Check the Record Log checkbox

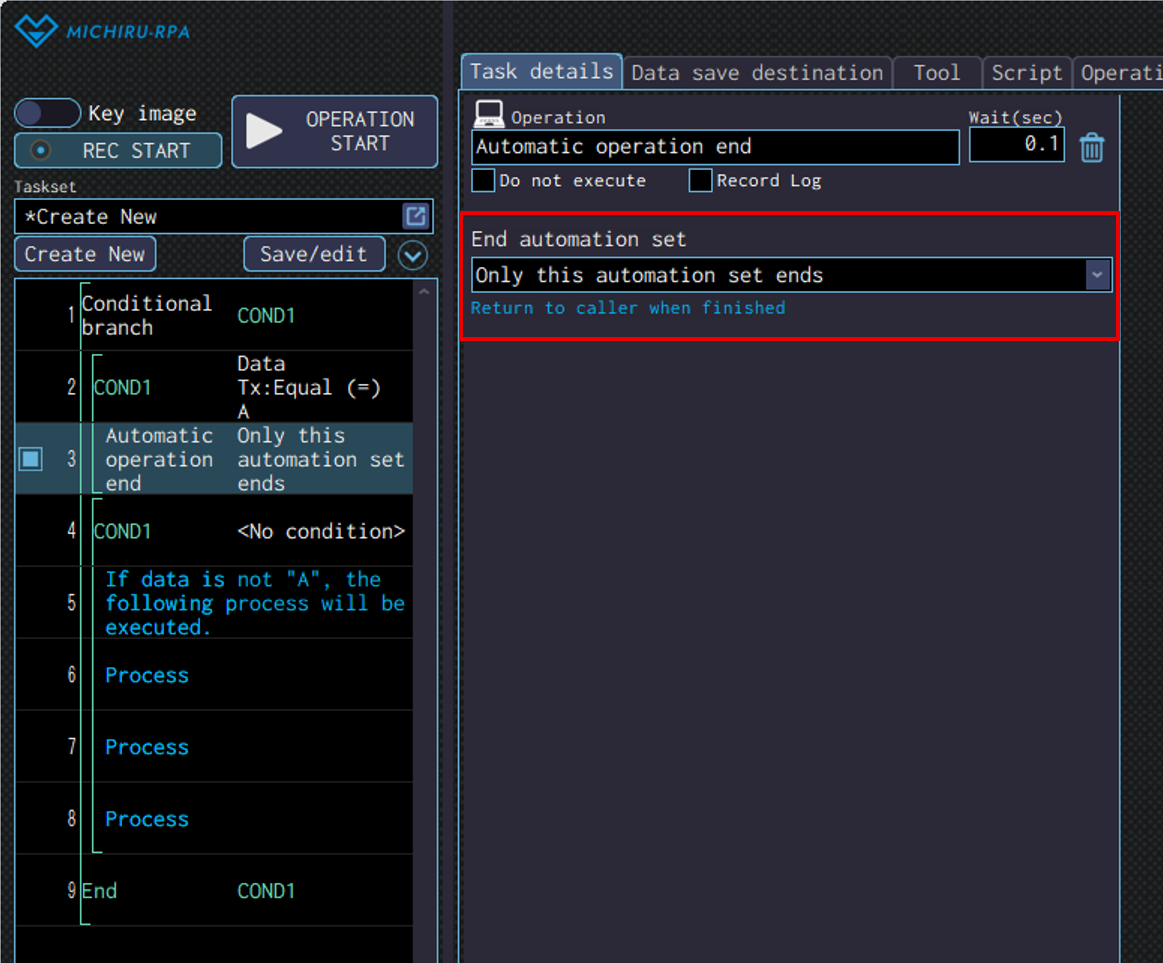[x=701, y=181]
